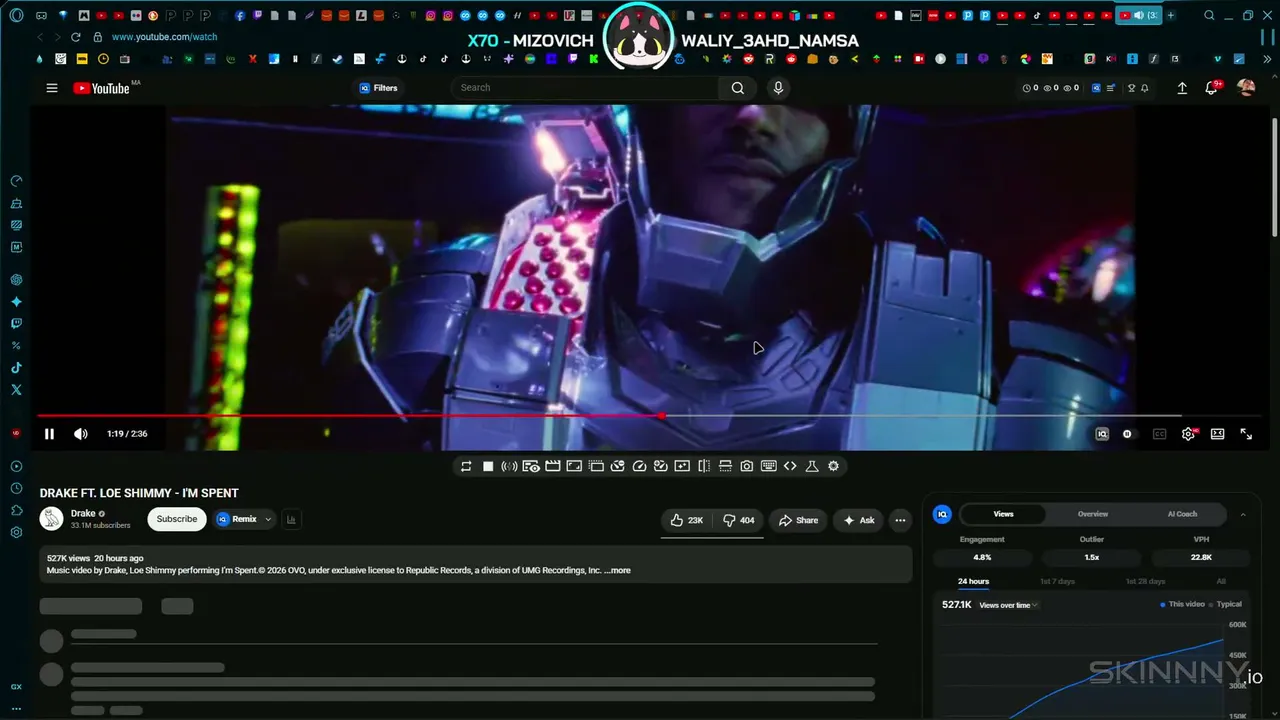Click the Share button
This screenshot has height=720, width=1280.
(x=798, y=520)
